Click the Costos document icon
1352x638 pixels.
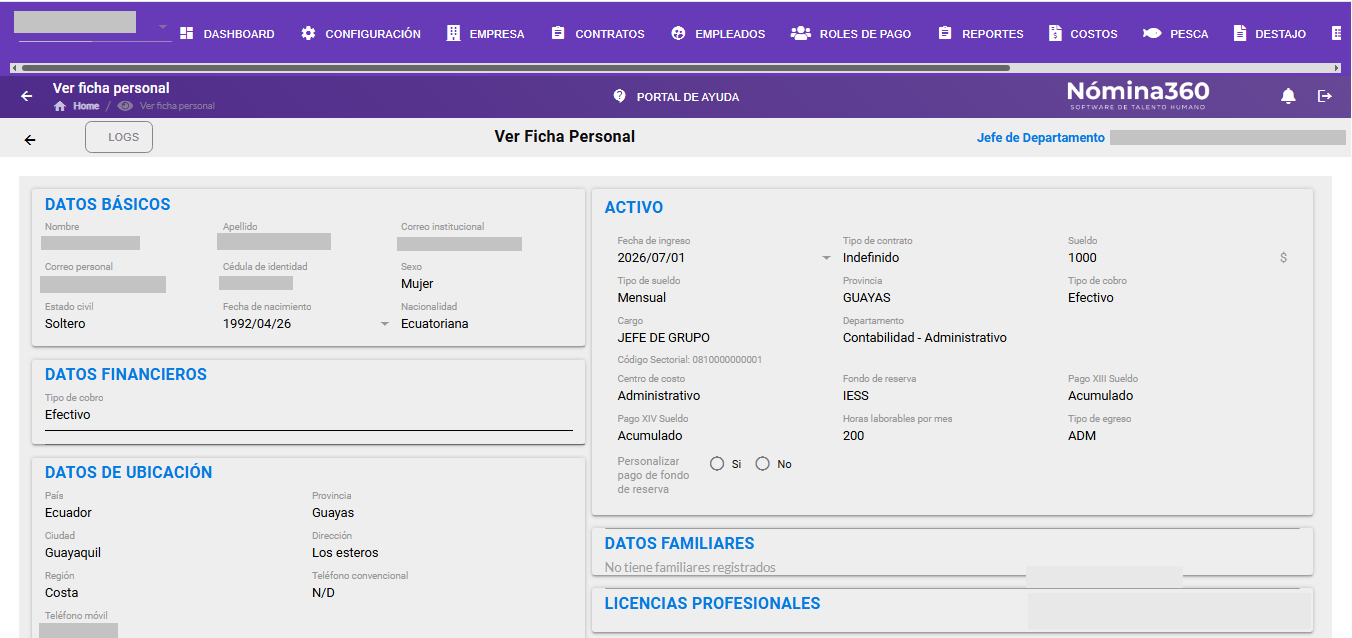pyautogui.click(x=1055, y=33)
